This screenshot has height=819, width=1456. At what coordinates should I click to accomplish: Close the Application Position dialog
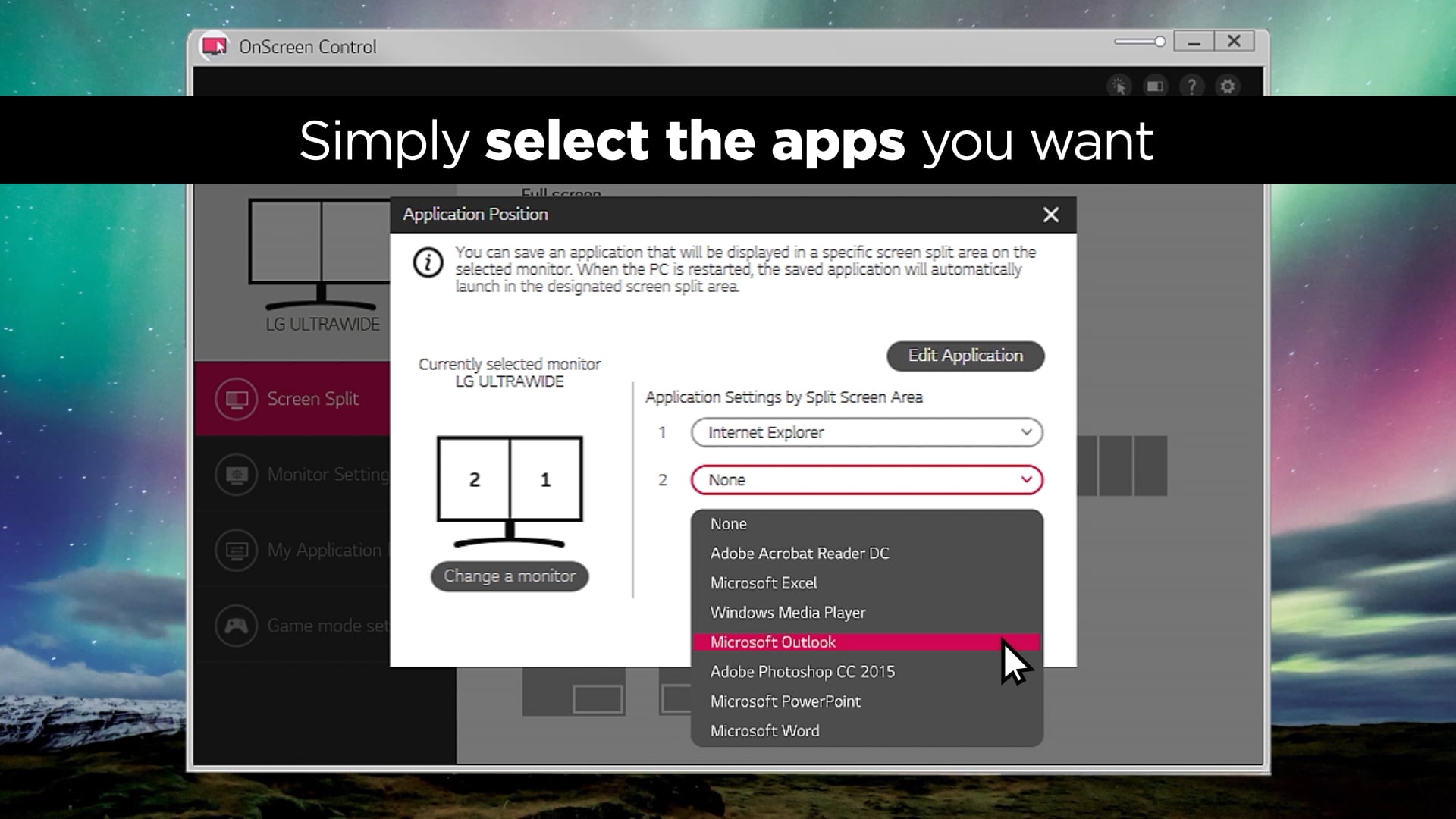[1050, 215]
